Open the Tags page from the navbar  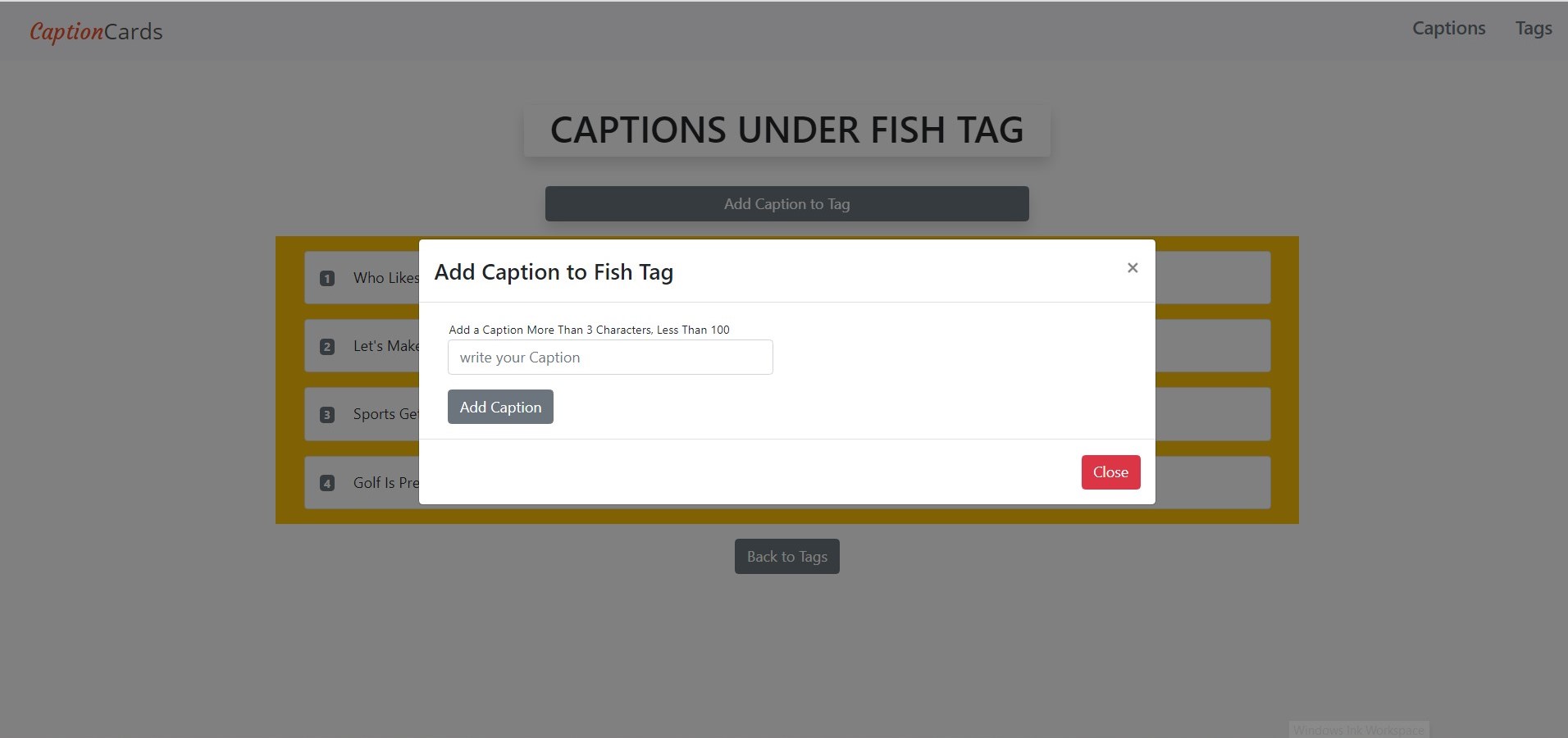[1533, 27]
